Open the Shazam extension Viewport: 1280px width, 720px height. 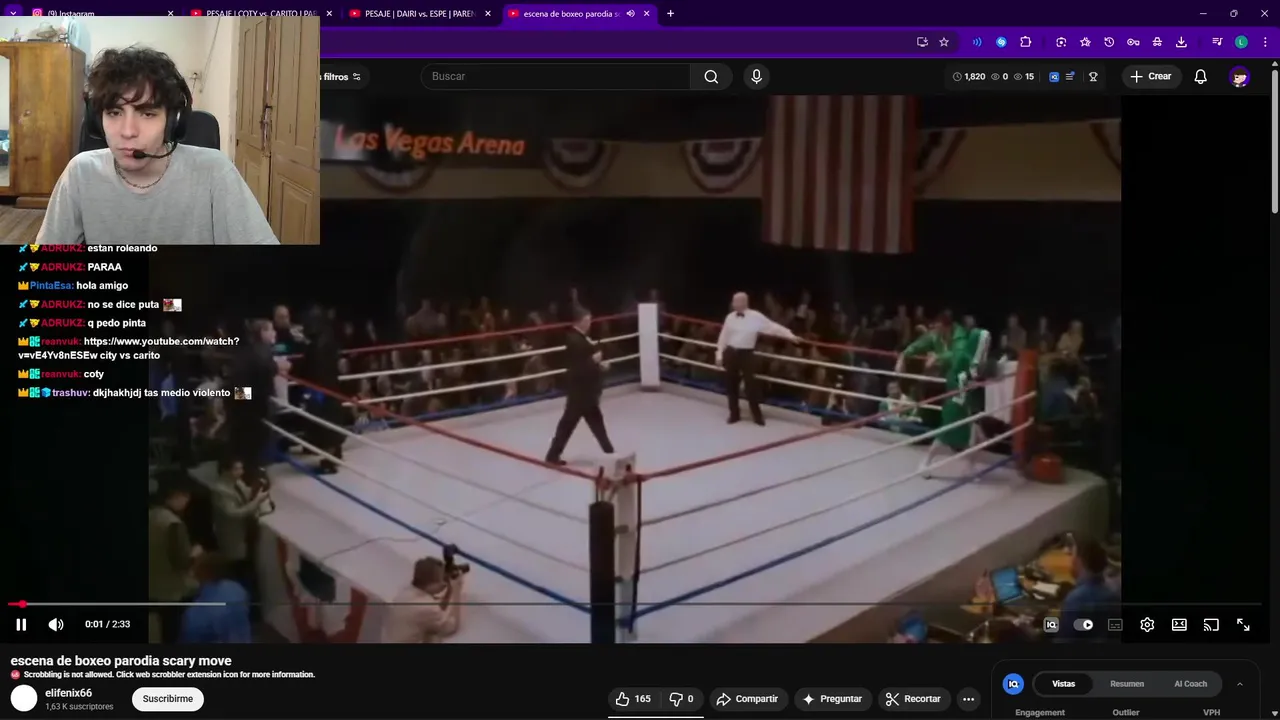(1001, 42)
